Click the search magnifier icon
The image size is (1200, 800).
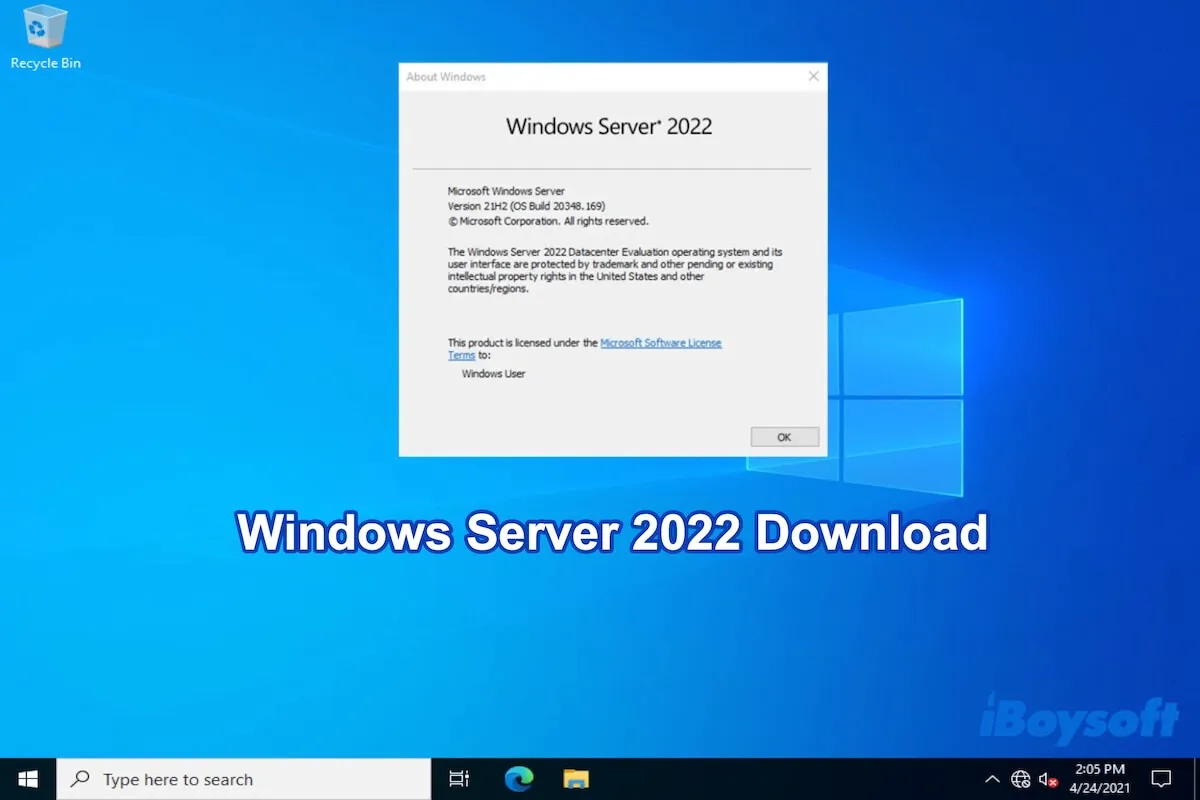click(81, 778)
